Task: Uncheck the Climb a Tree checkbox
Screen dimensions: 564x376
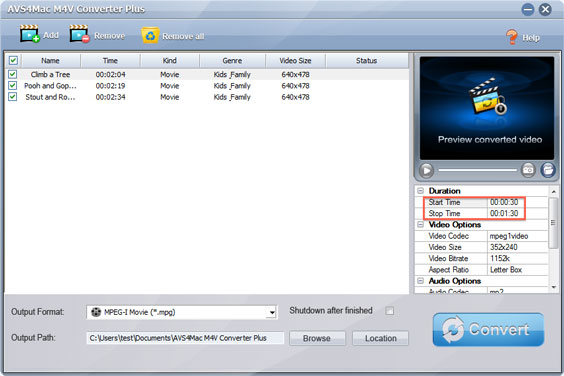Action: [13, 74]
